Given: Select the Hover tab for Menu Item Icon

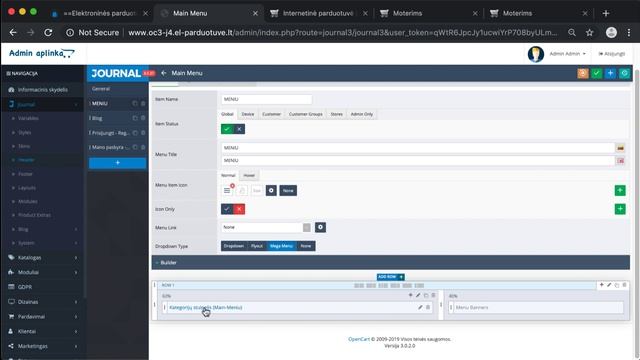Looking at the screenshot, I should [x=249, y=176].
